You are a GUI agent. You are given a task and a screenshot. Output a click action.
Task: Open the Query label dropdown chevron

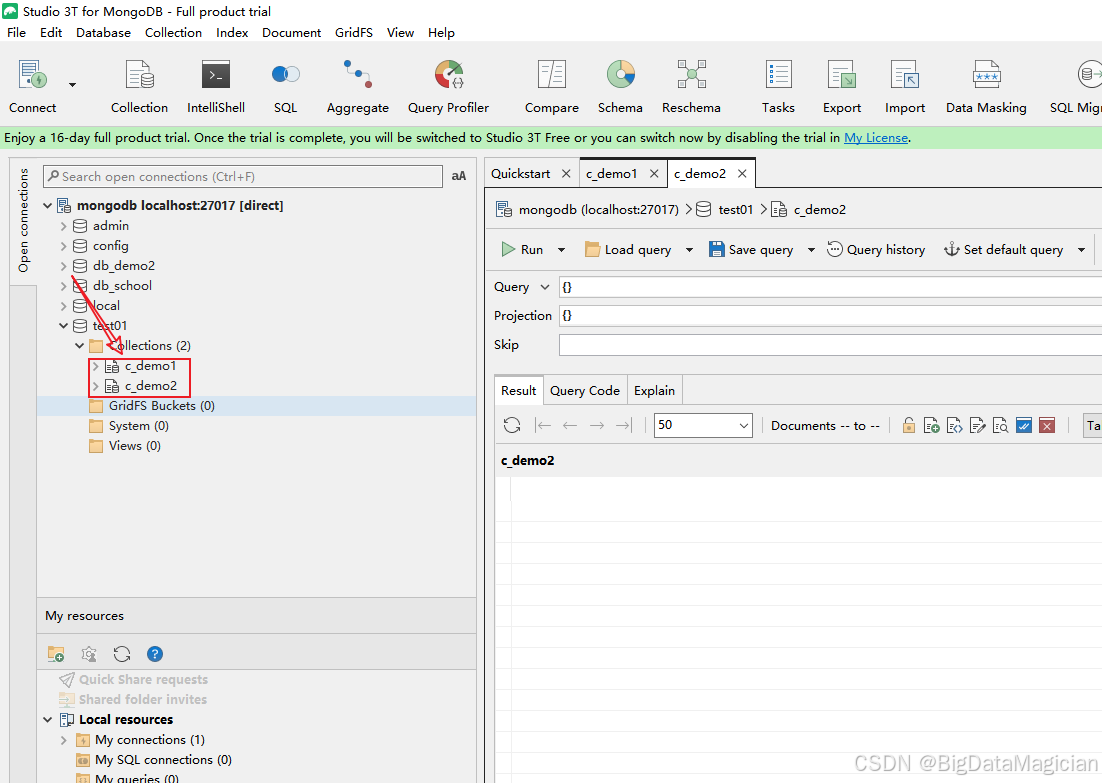coord(545,287)
